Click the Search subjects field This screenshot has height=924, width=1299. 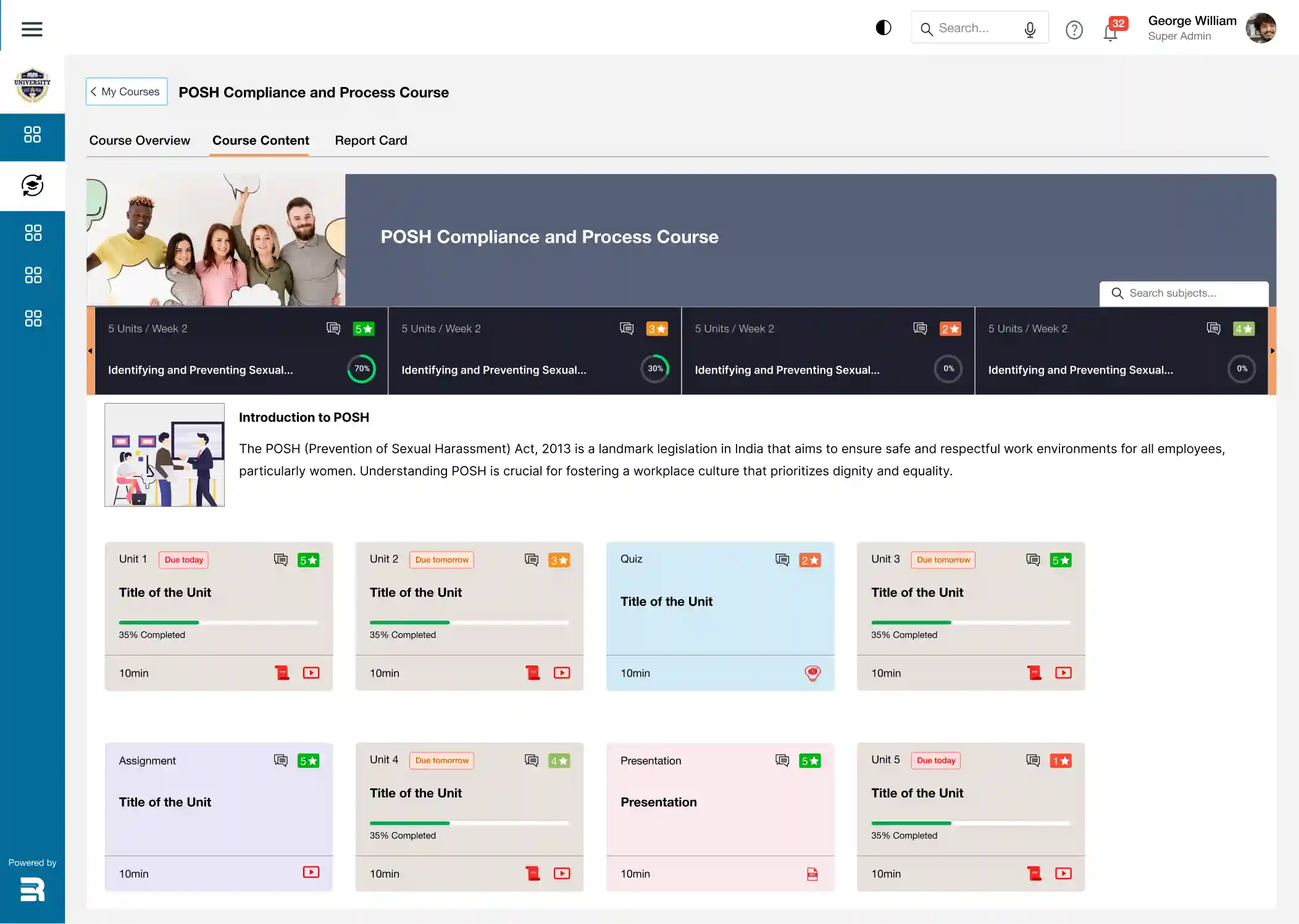pos(1184,293)
